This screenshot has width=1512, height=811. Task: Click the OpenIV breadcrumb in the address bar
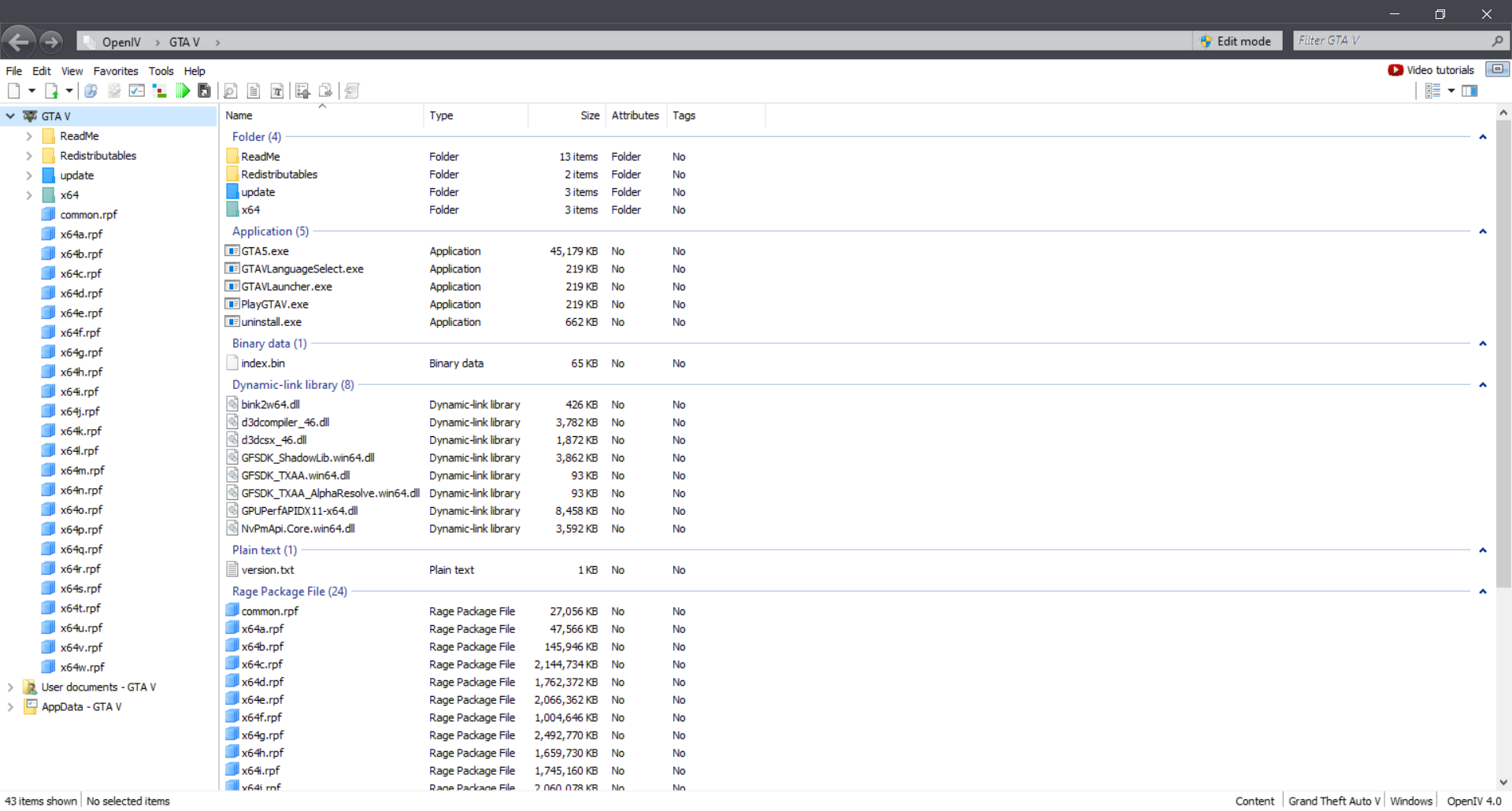[121, 42]
